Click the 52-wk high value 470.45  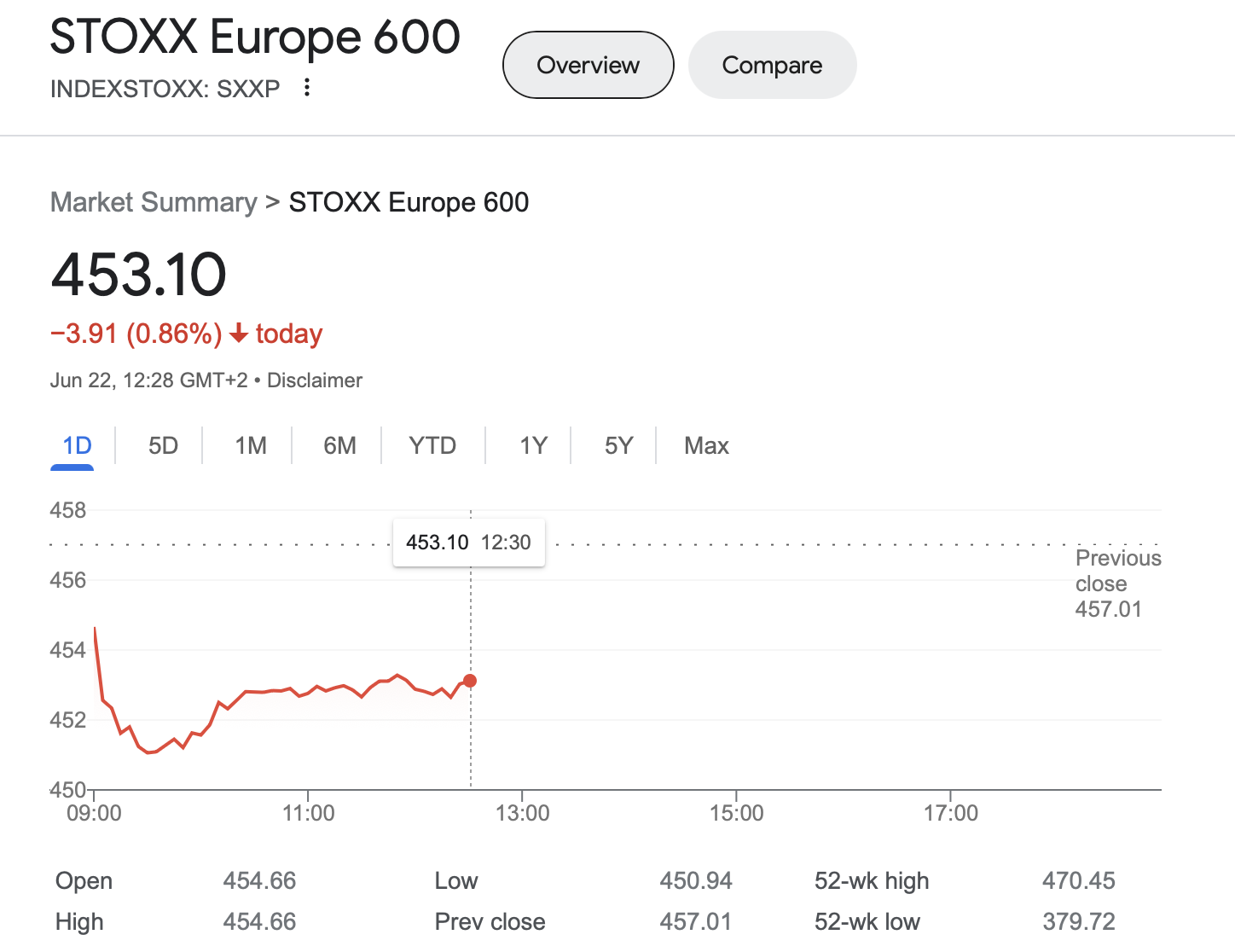click(x=1078, y=880)
